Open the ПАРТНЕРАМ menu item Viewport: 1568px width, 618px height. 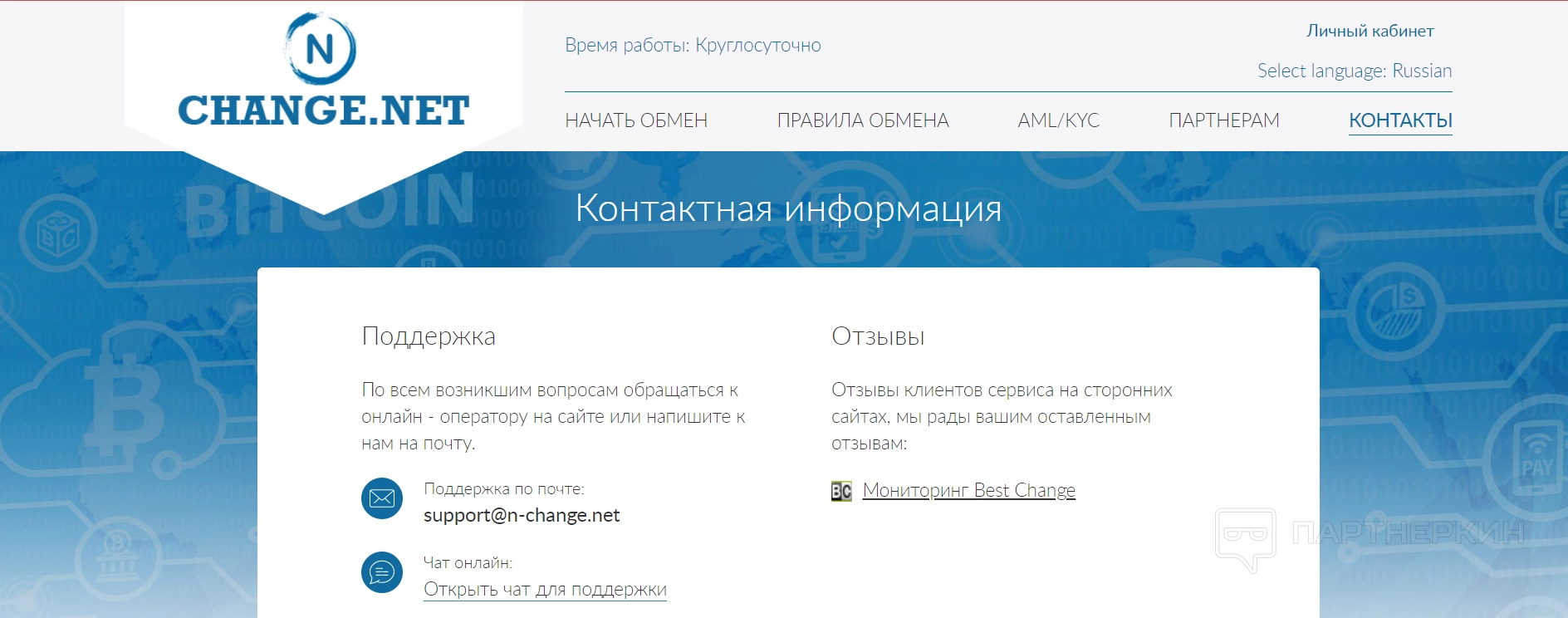tap(1224, 120)
